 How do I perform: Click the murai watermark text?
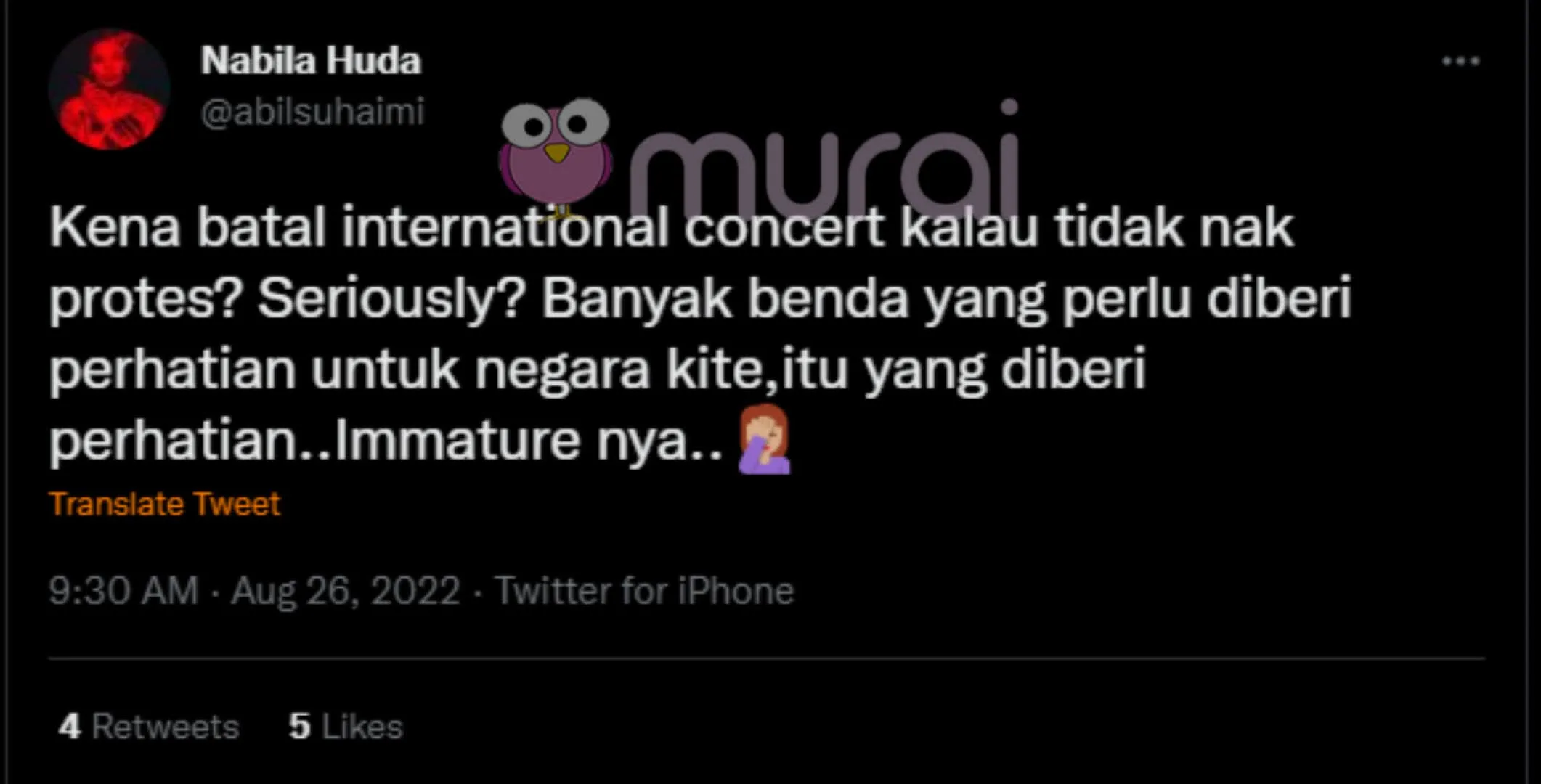[824, 163]
